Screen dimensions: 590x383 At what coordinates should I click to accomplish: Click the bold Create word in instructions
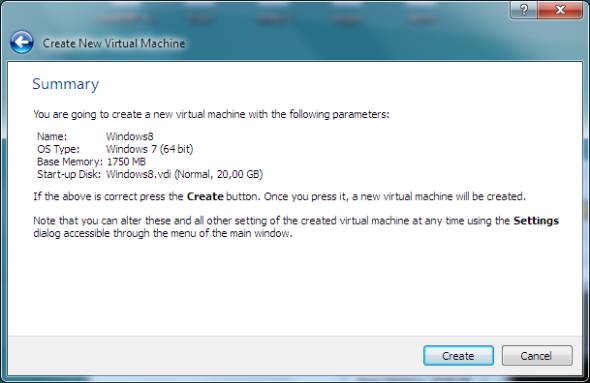(x=205, y=196)
